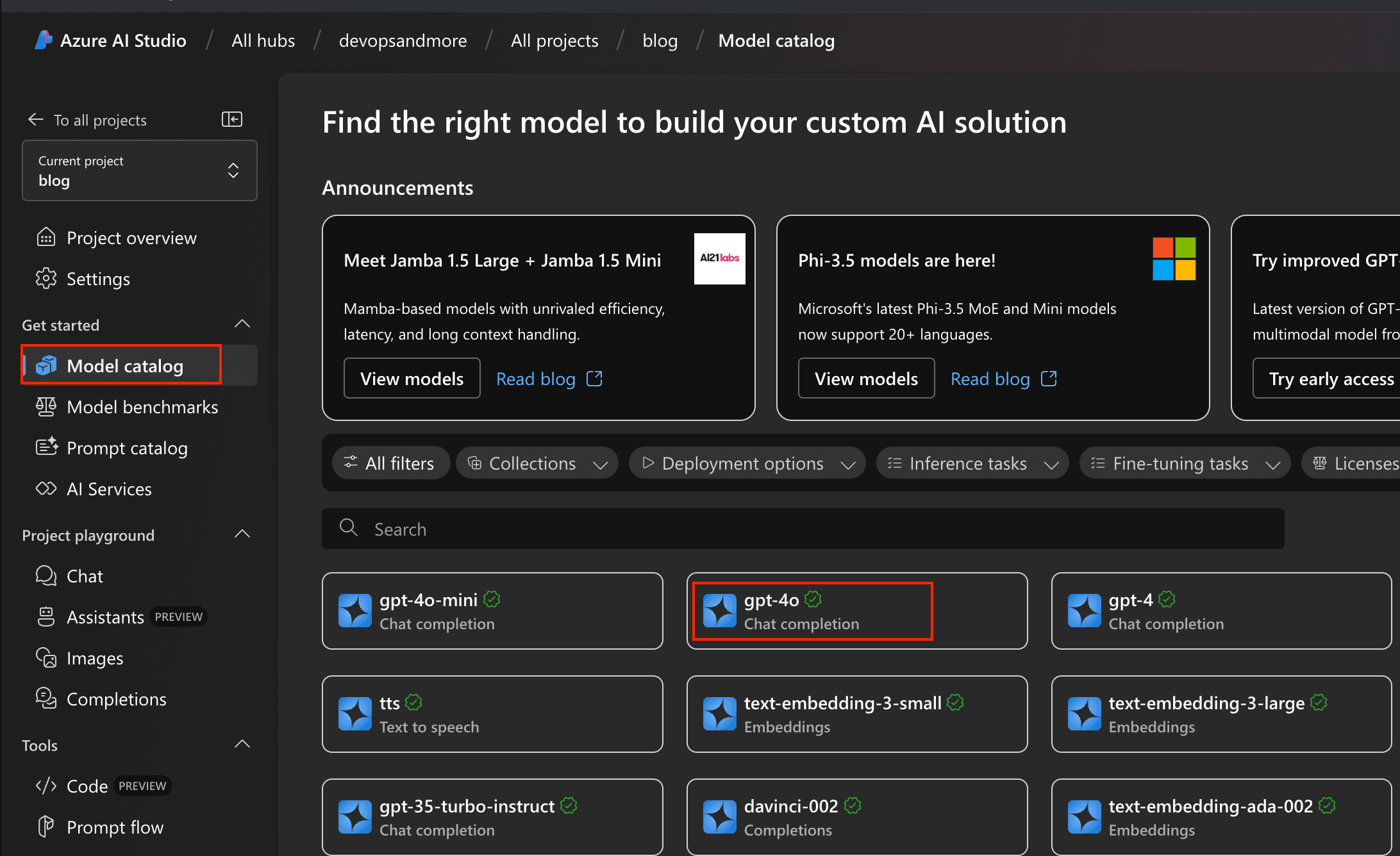The image size is (1400, 856).
Task: Go to All hubs breadcrumb
Action: (x=263, y=40)
